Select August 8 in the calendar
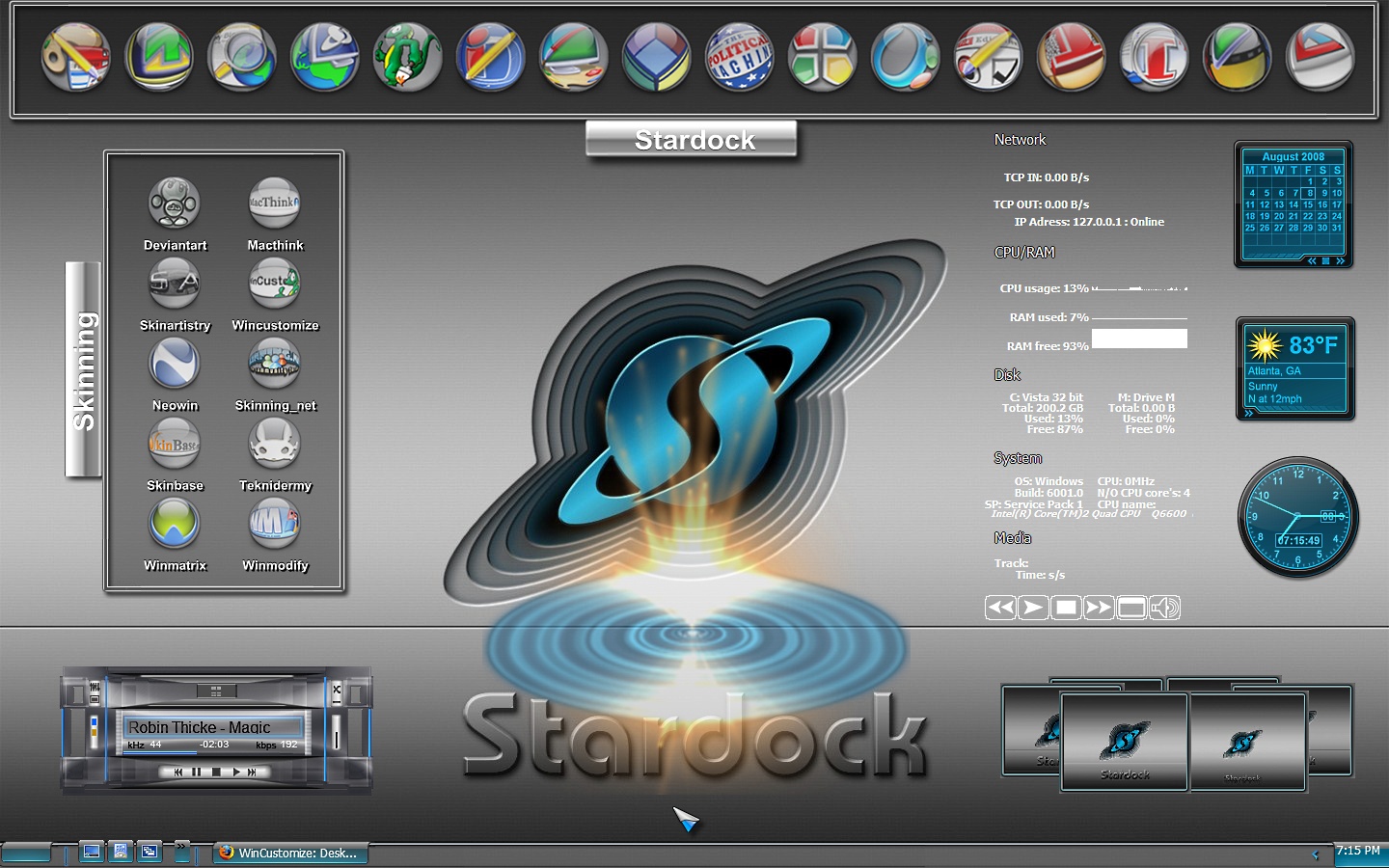Screen dimensions: 1389x868 (1308, 193)
